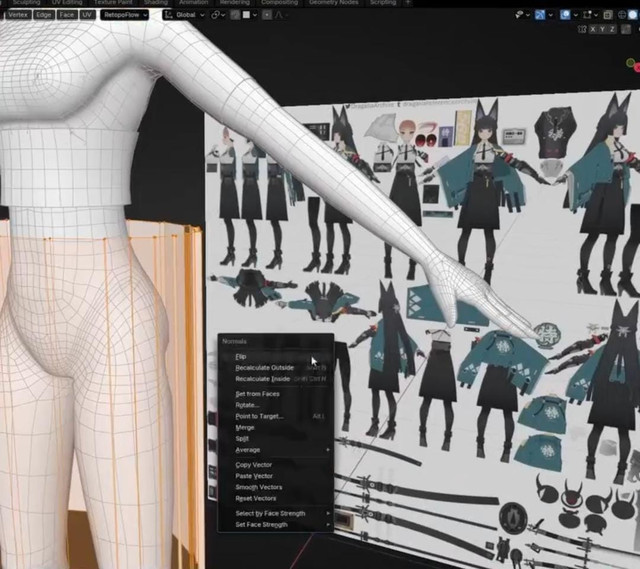Viewport: 640px width, 569px height.
Task: Click the snap element icon
Action: 246,15
